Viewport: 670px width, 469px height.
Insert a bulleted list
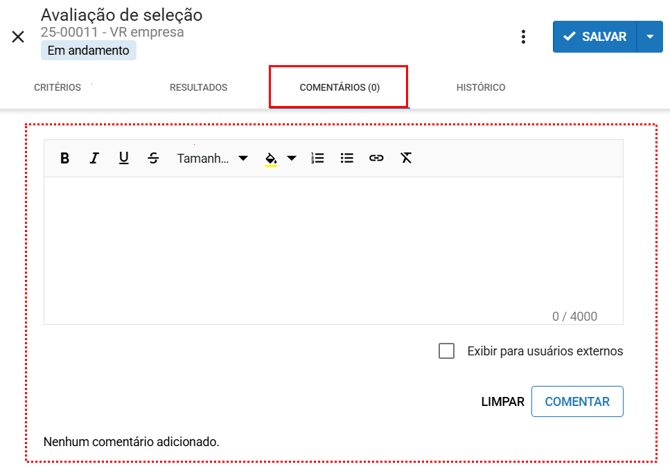tap(347, 158)
